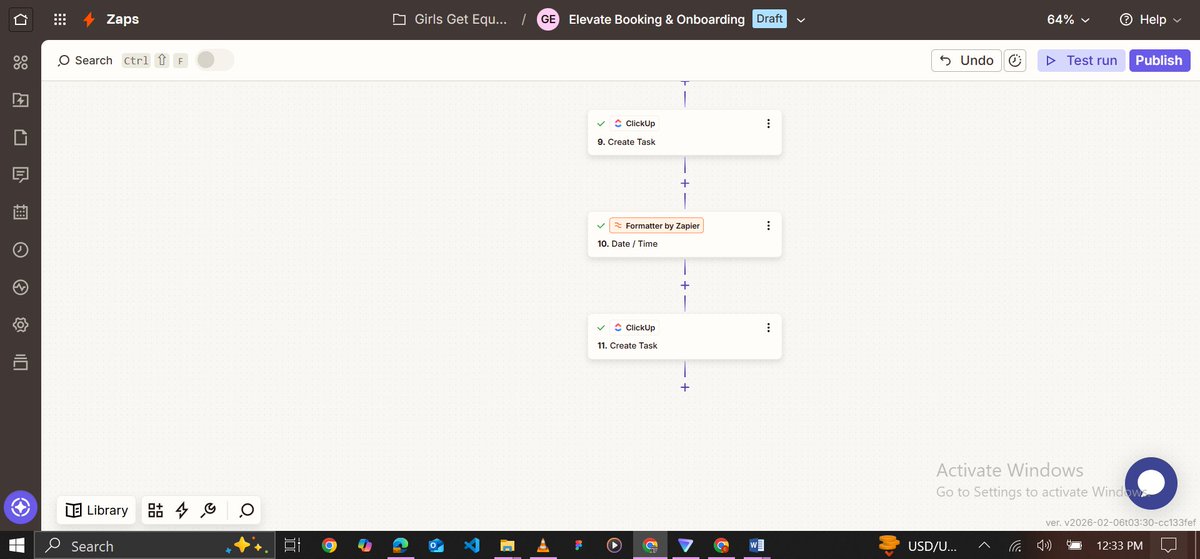This screenshot has width=1200, height=559.
Task: Open Task View on the taskbar
Action: coord(292,546)
